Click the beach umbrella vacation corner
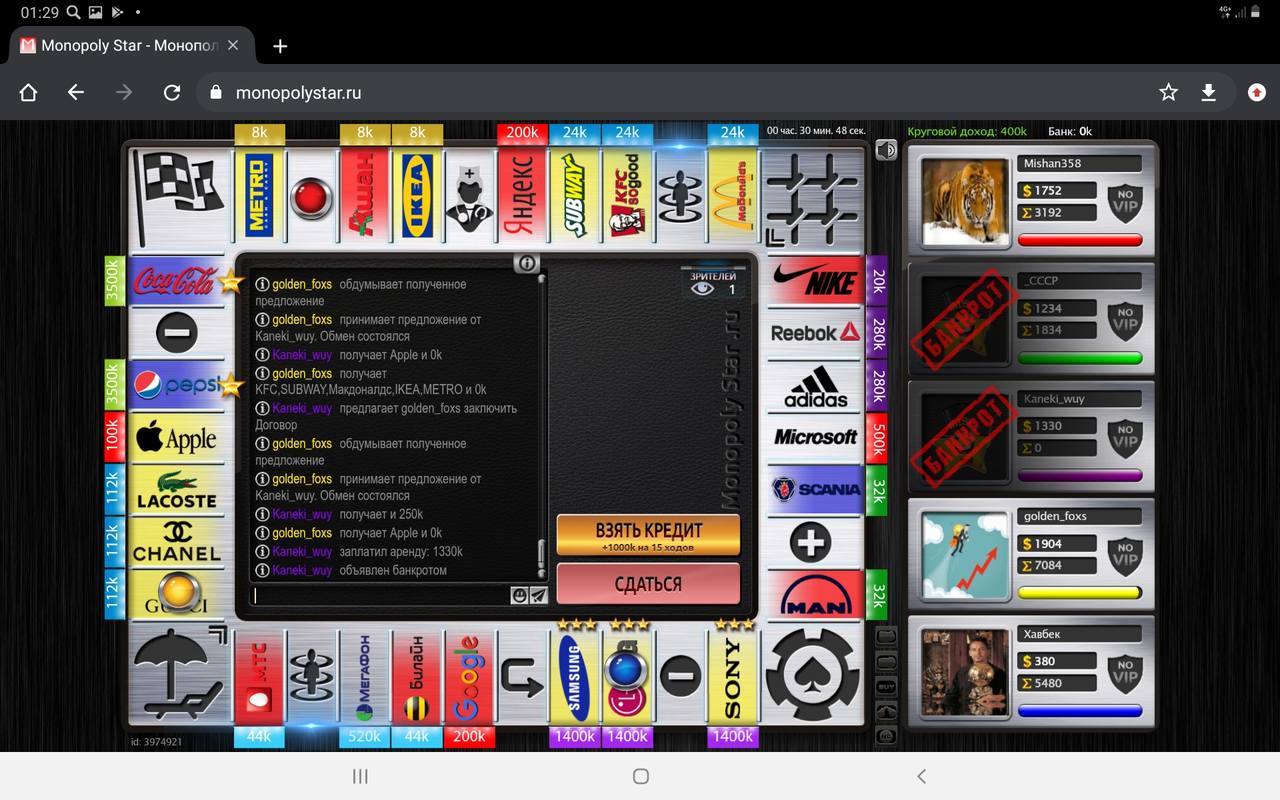This screenshot has width=1280, height=800. pyautogui.click(x=180, y=676)
